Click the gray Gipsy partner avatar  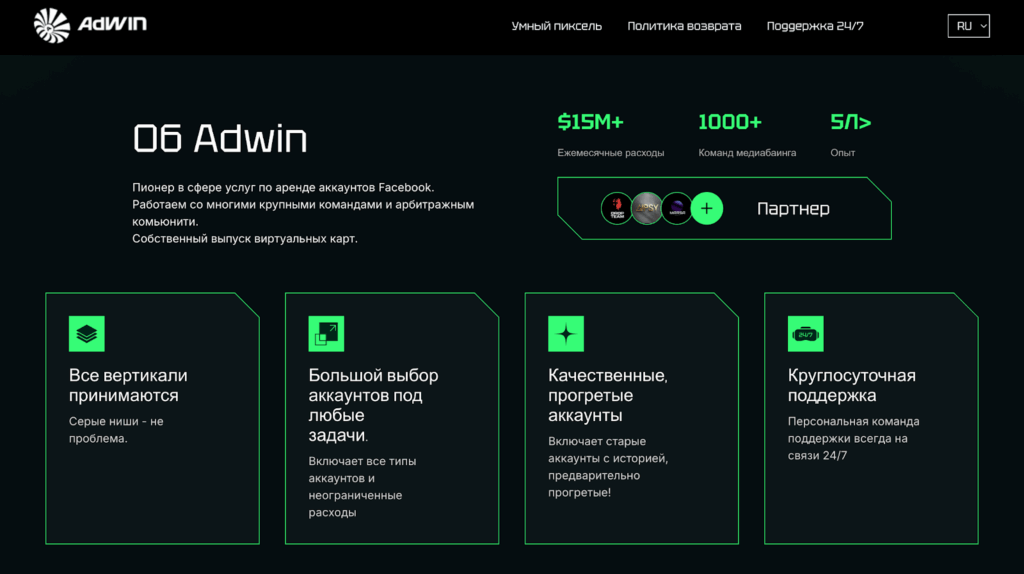(x=647, y=208)
